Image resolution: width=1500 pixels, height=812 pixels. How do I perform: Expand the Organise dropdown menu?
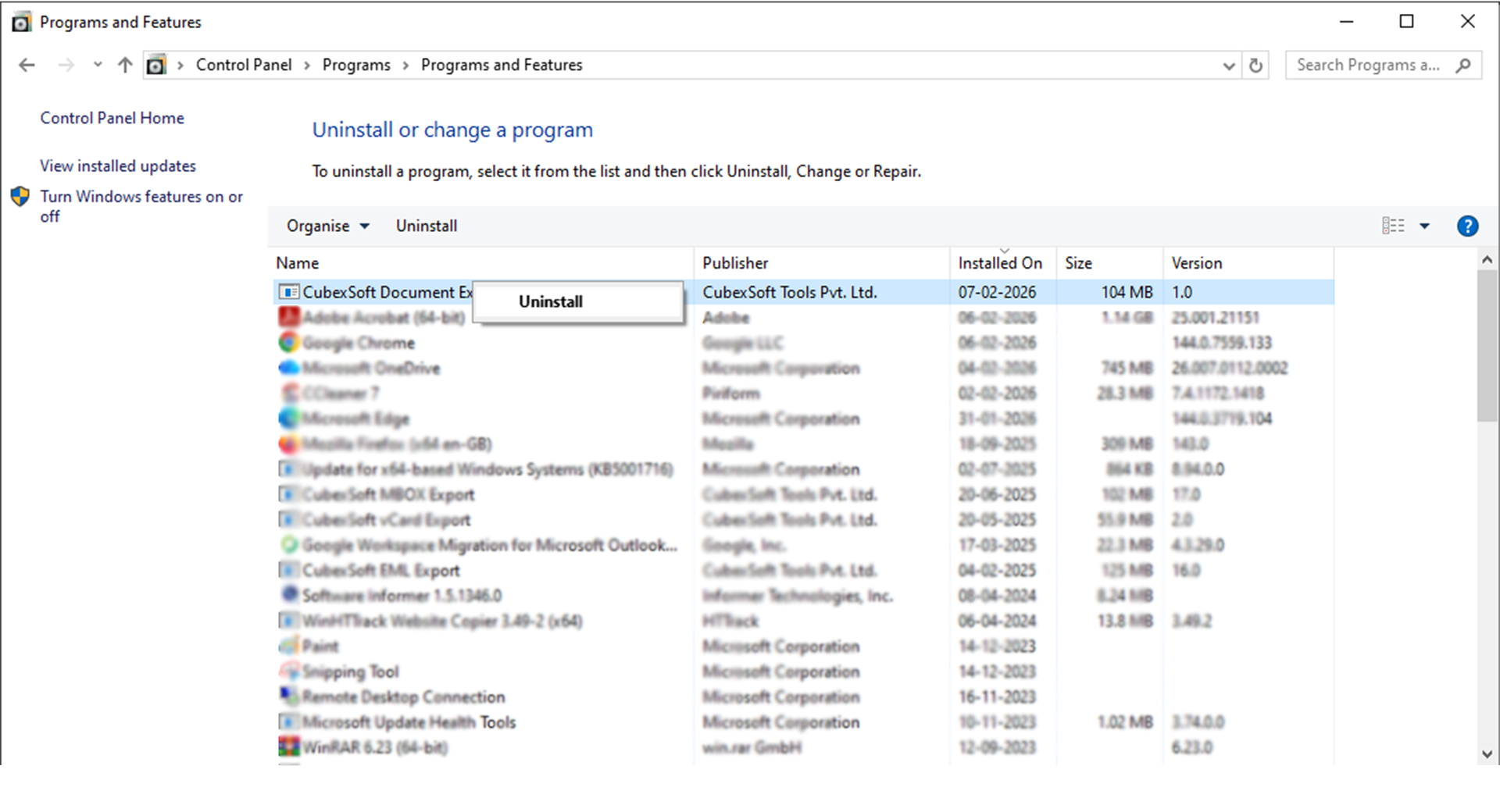pyautogui.click(x=327, y=226)
